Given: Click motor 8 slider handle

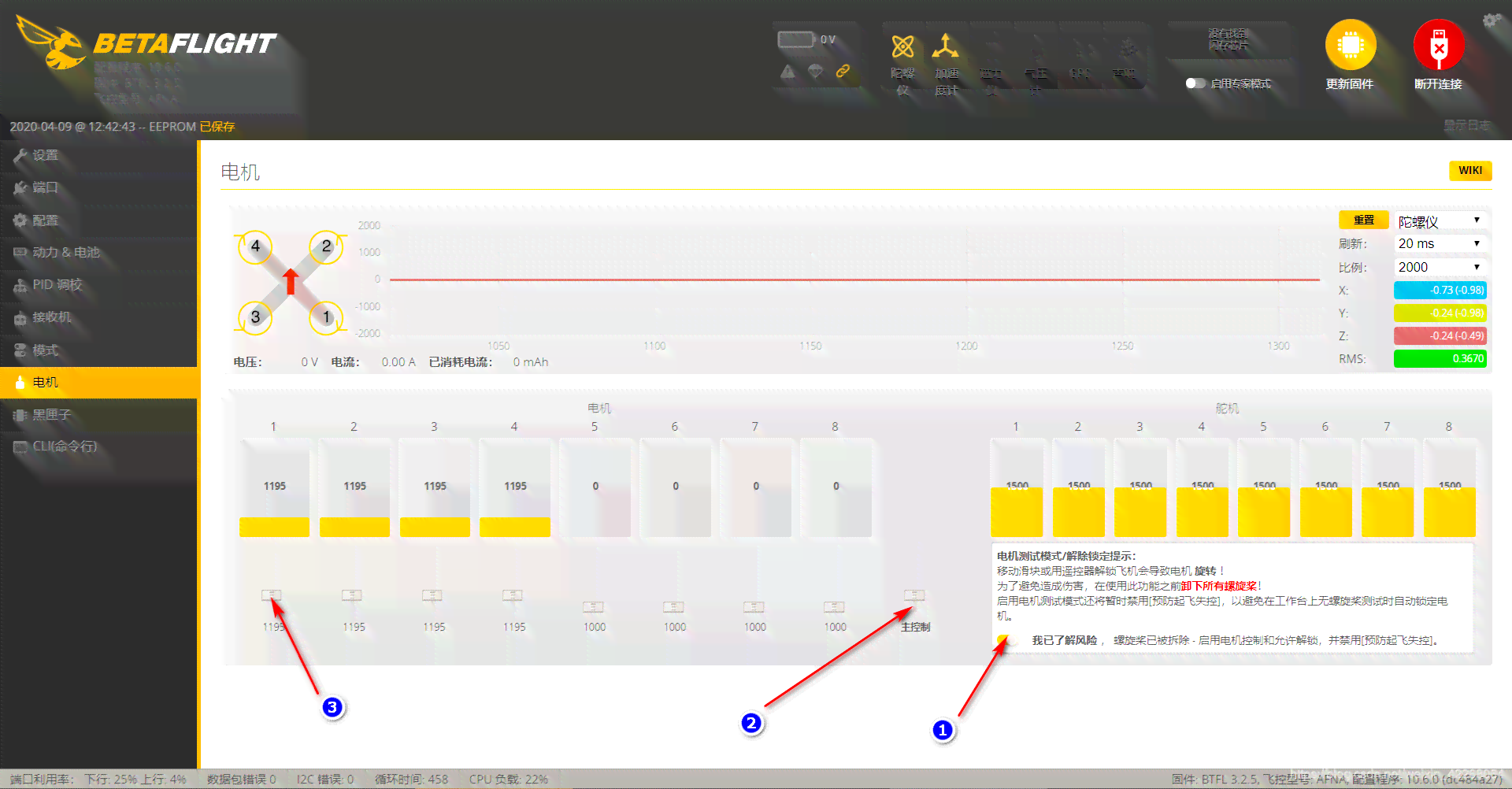Looking at the screenshot, I should coord(834,607).
